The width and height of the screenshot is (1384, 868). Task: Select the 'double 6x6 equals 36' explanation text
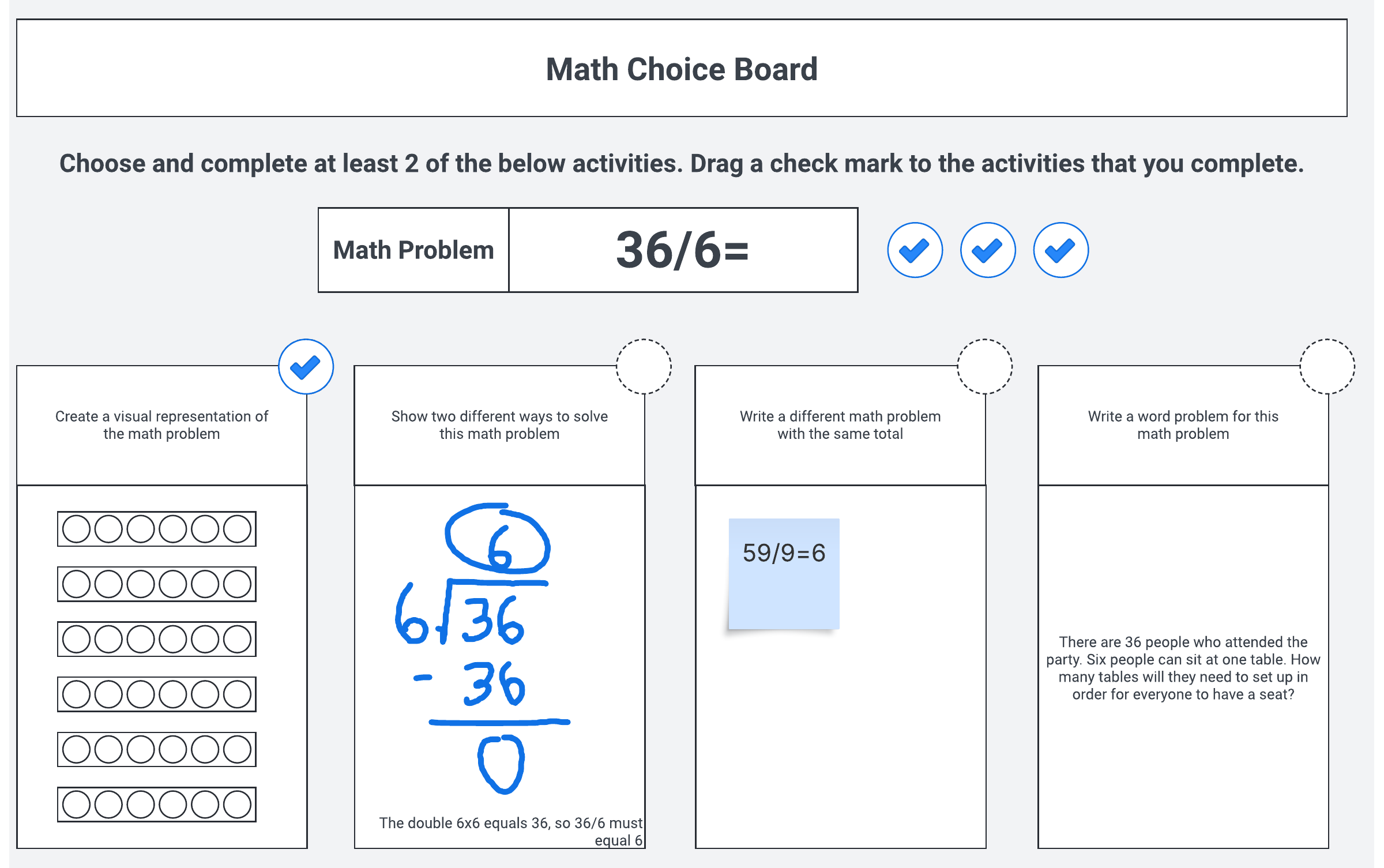click(x=510, y=831)
